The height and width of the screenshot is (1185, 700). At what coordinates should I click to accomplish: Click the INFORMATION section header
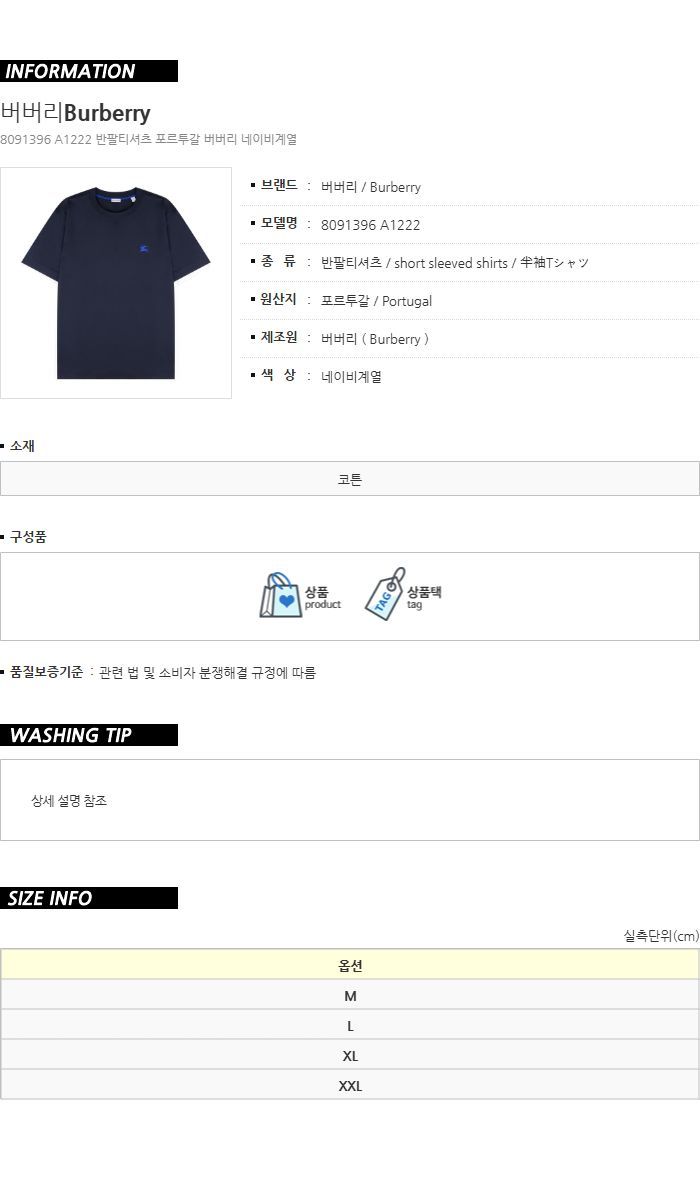coord(89,71)
